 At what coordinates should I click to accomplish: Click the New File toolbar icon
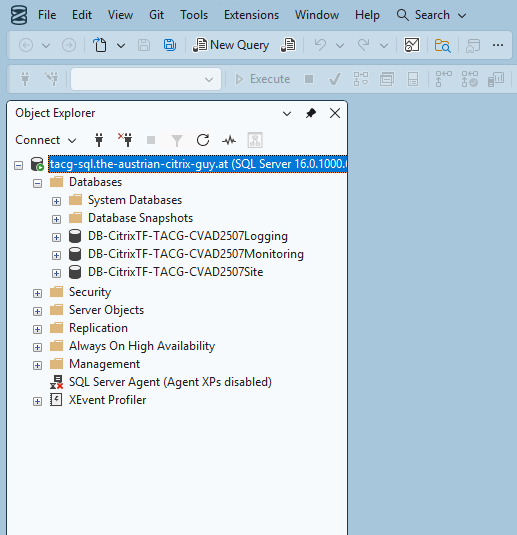pos(100,45)
